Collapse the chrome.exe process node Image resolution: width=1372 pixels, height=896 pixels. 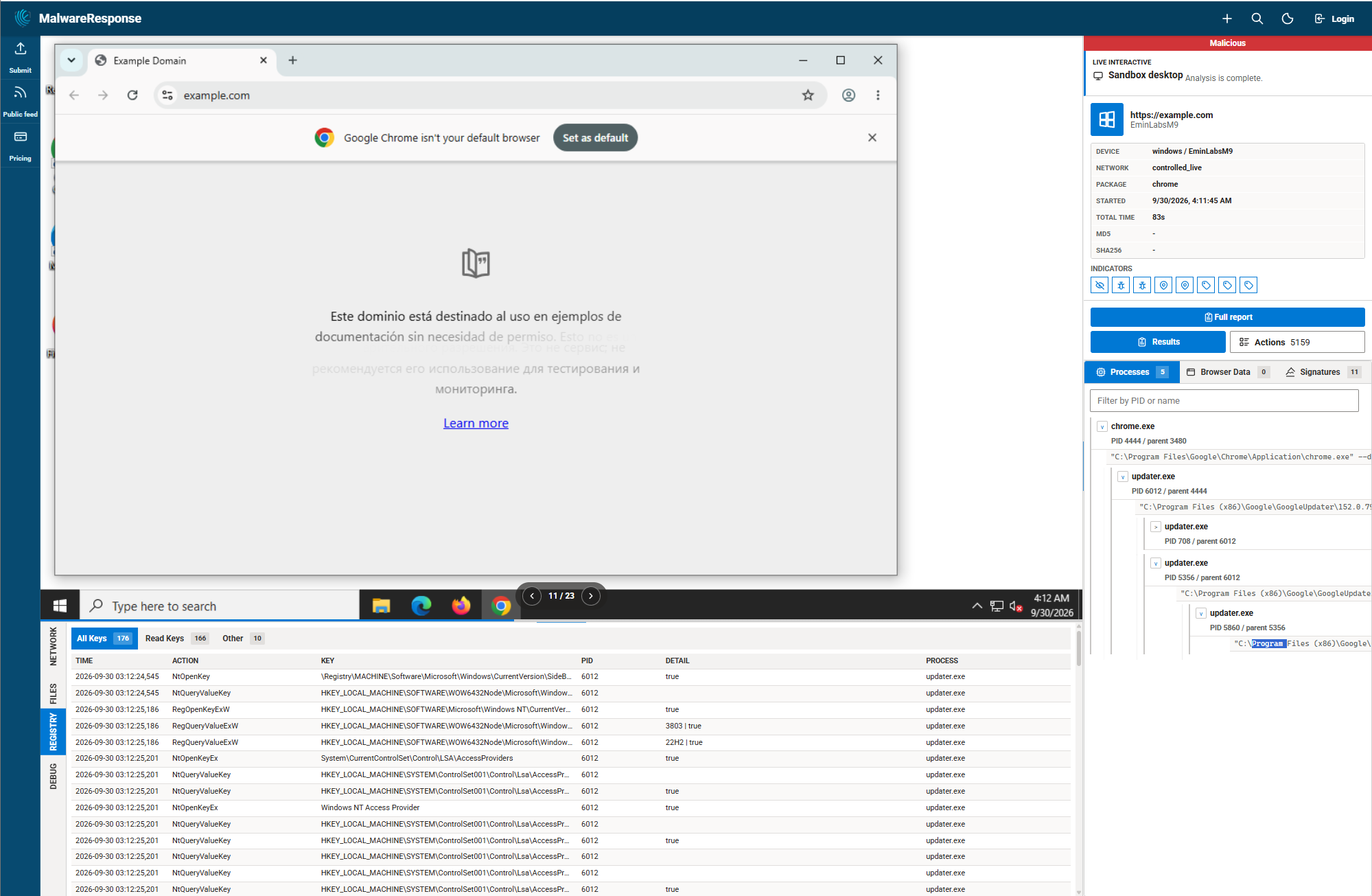1102,426
